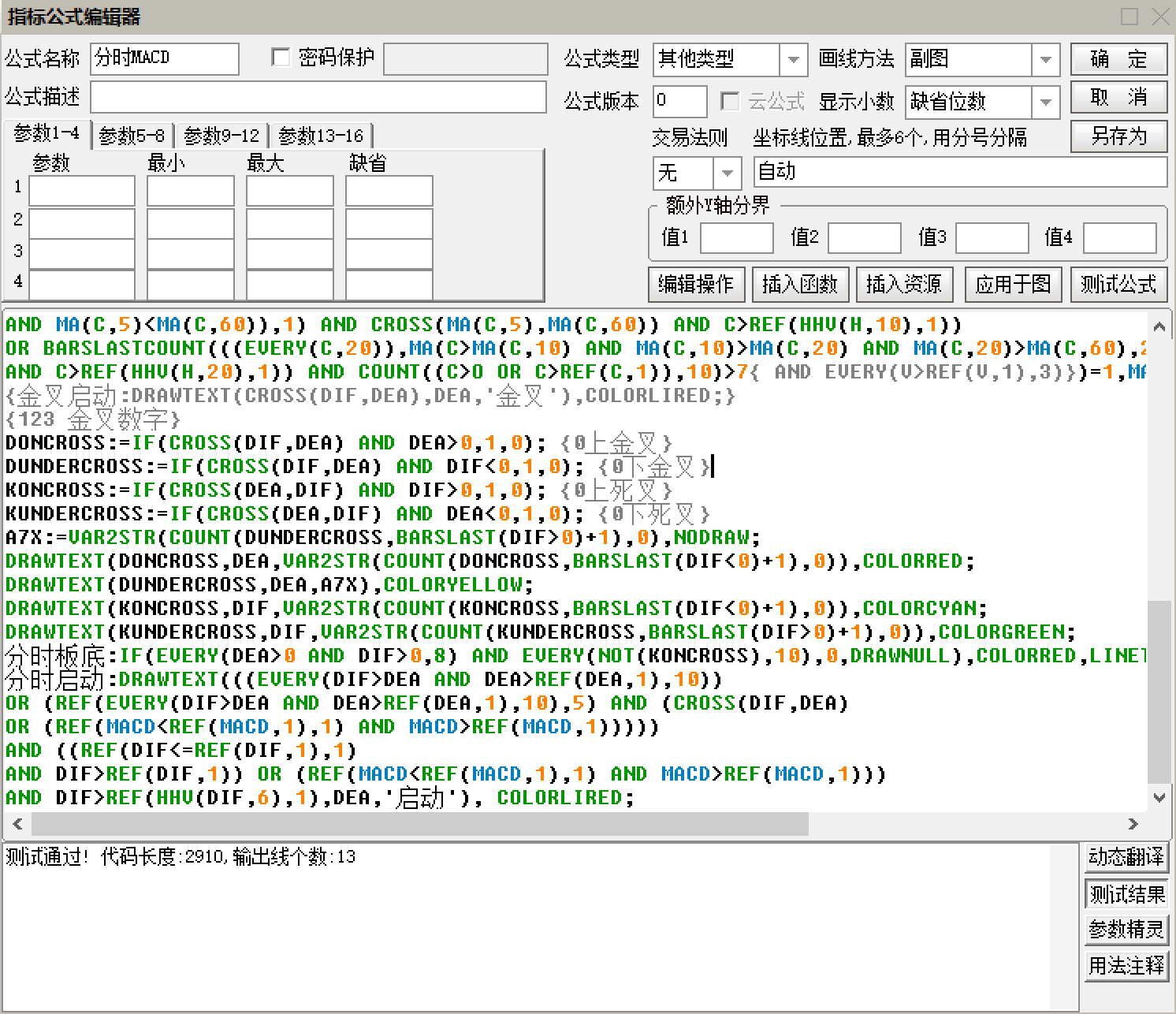Open the 公式类型 dropdown
Viewport: 1176px width, 1014px height.
click(x=793, y=59)
